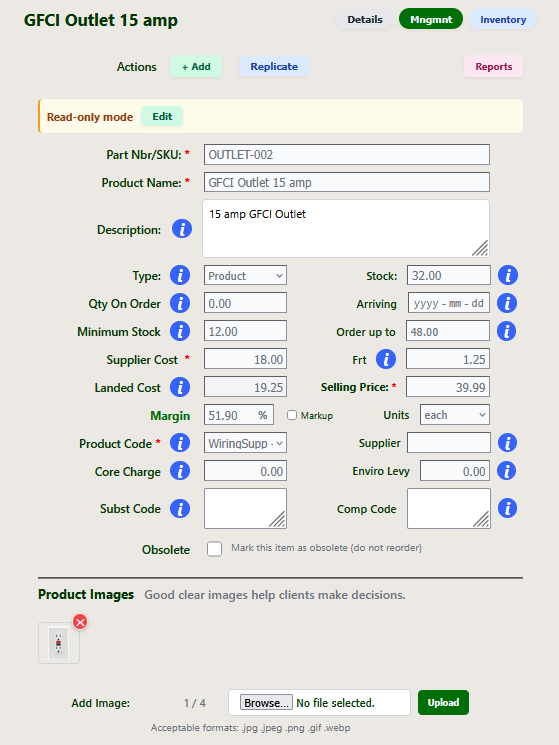Screen dimensions: 559x745
Task: Click Supplier Cost field showing 18.00
Action: (x=245, y=359)
